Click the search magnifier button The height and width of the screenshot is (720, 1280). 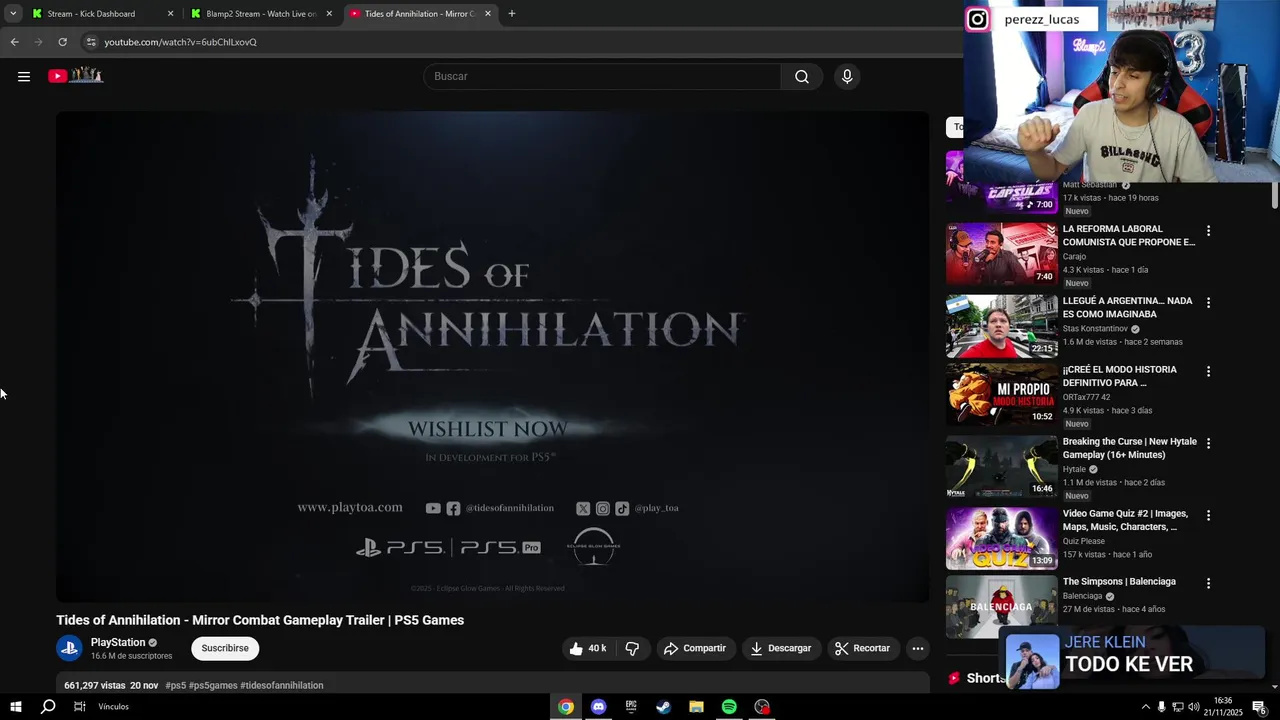pyautogui.click(x=801, y=76)
